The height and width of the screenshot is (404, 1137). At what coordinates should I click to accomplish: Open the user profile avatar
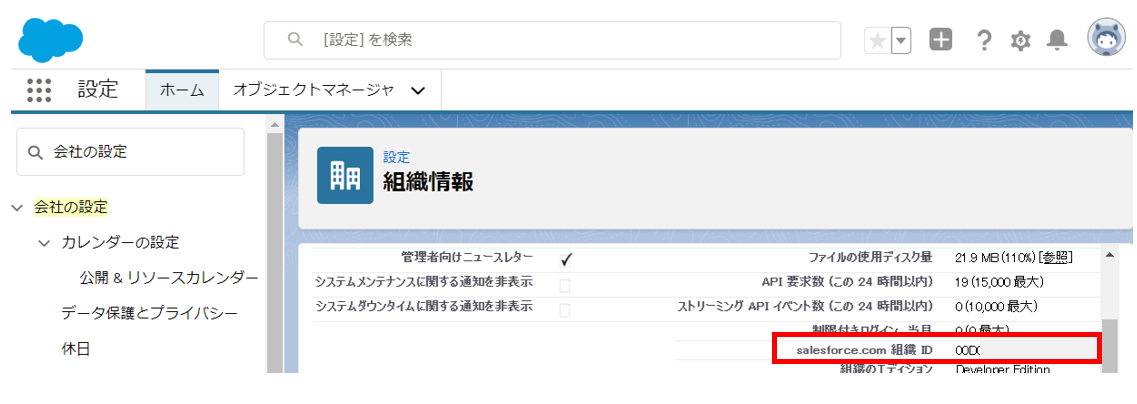[1107, 39]
